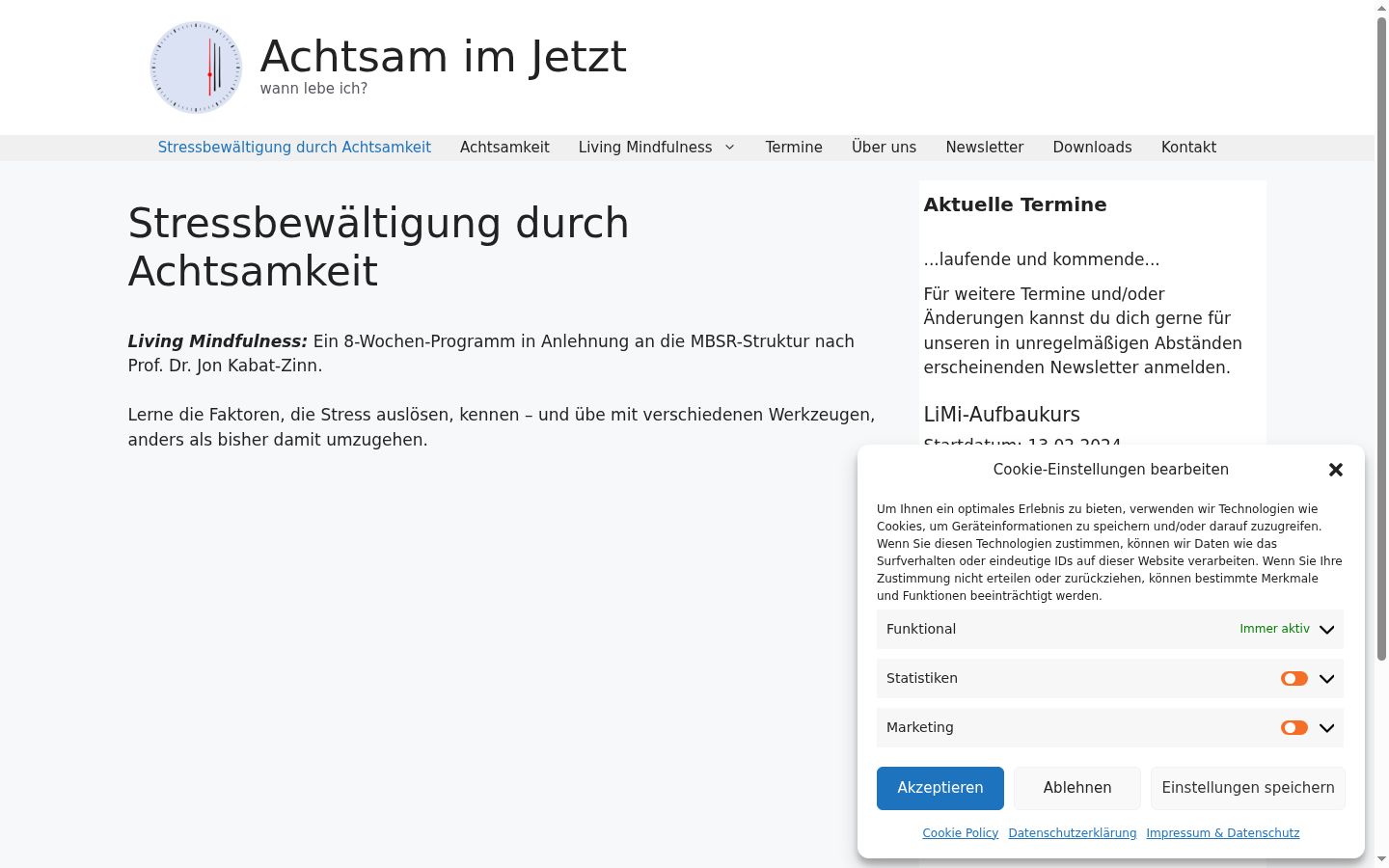Viewport: 1389px width, 868px height.
Task: Click Einstellungen speichern button
Action: tap(1248, 788)
